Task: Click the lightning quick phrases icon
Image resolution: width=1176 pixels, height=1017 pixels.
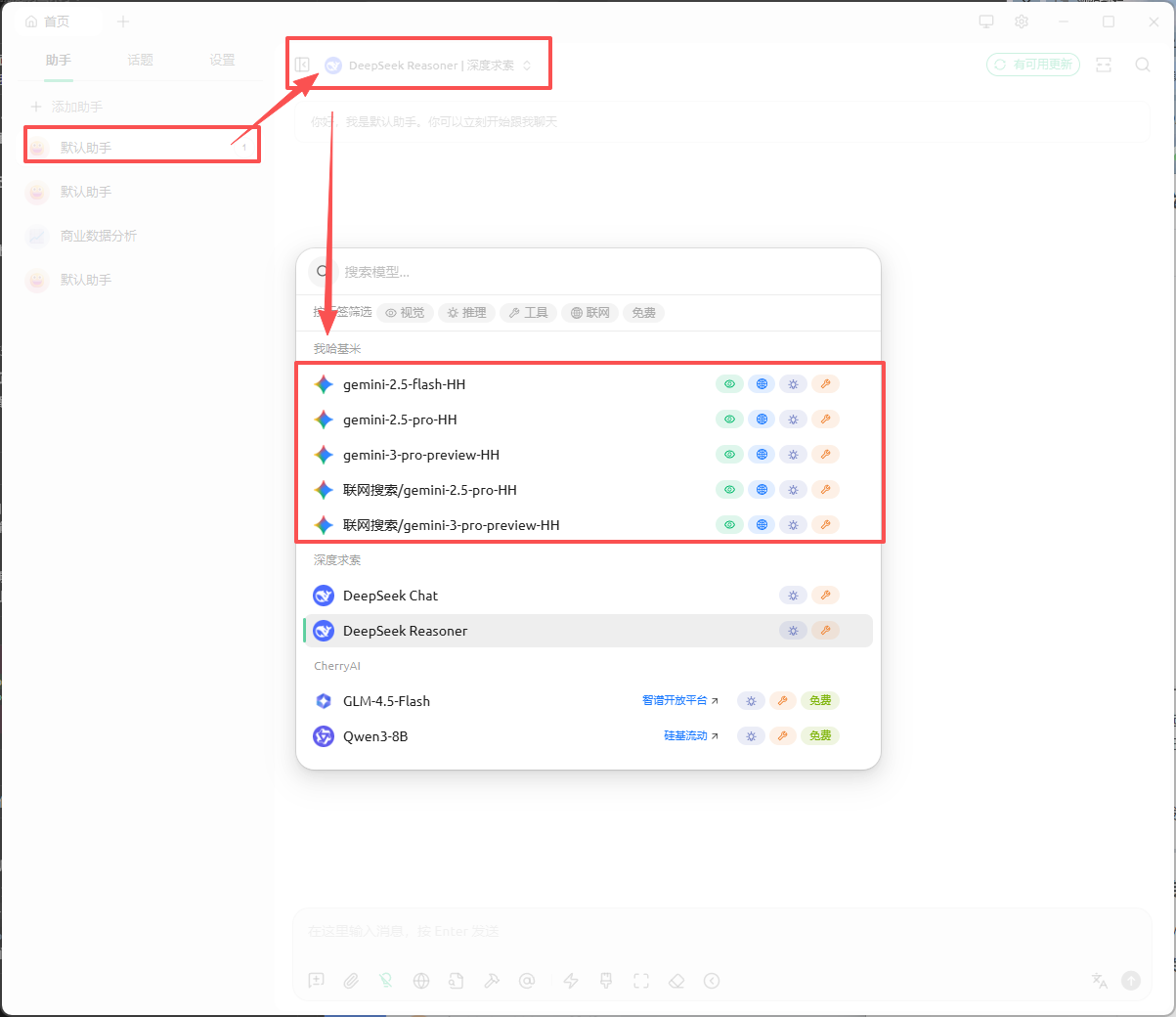Action: (571, 981)
